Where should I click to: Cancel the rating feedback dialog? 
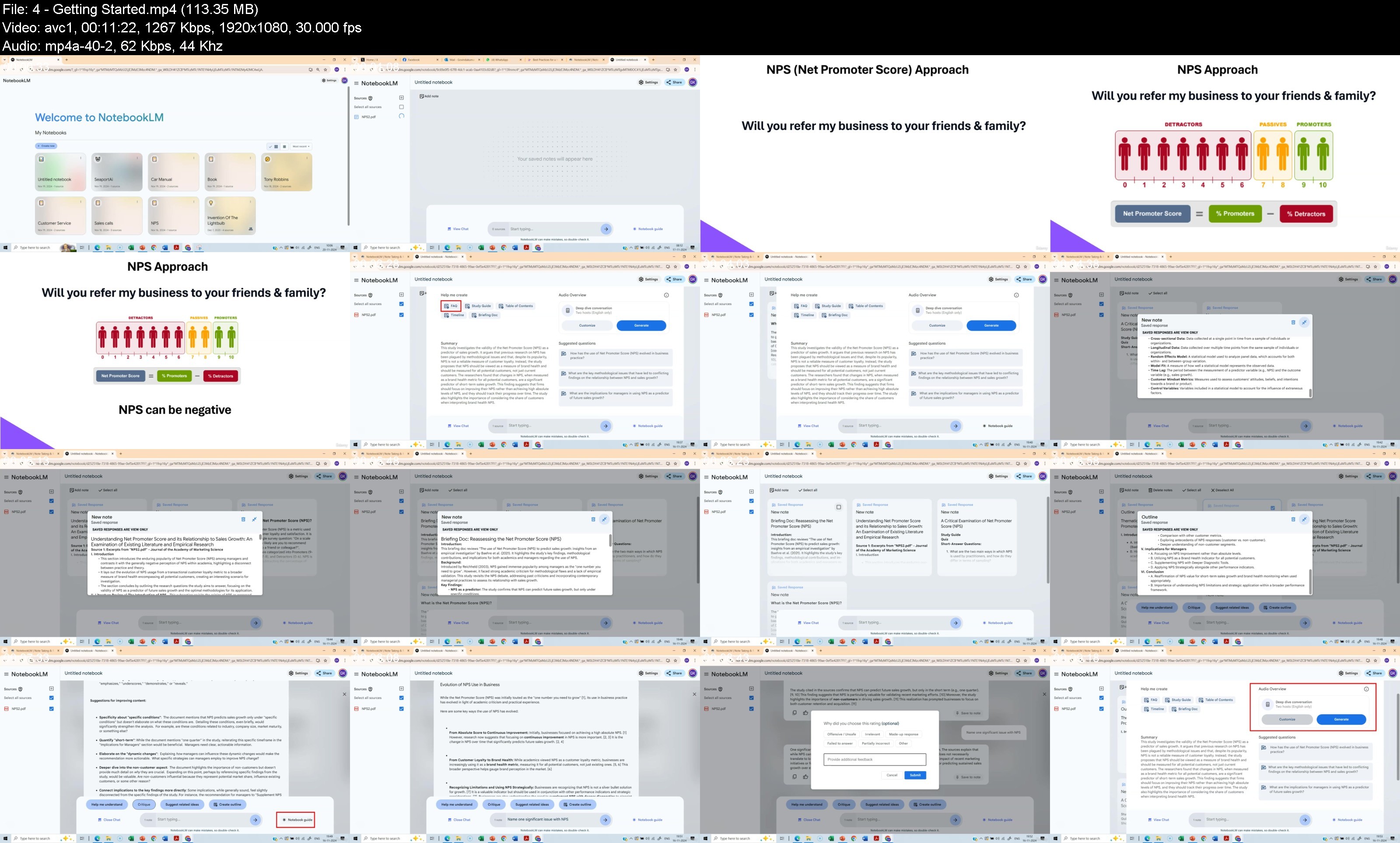click(892, 775)
